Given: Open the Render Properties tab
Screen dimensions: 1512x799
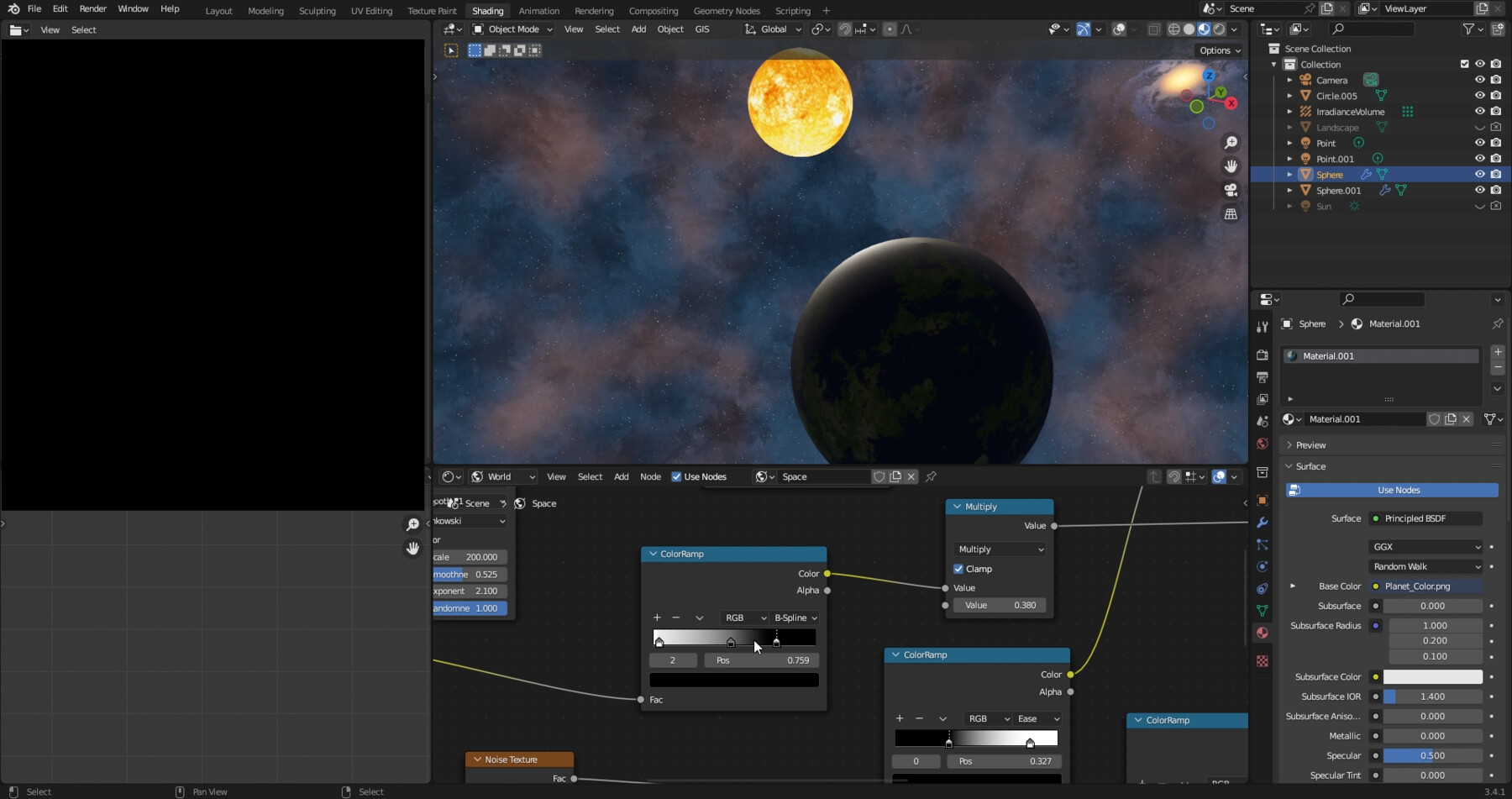Looking at the screenshot, I should [1263, 353].
